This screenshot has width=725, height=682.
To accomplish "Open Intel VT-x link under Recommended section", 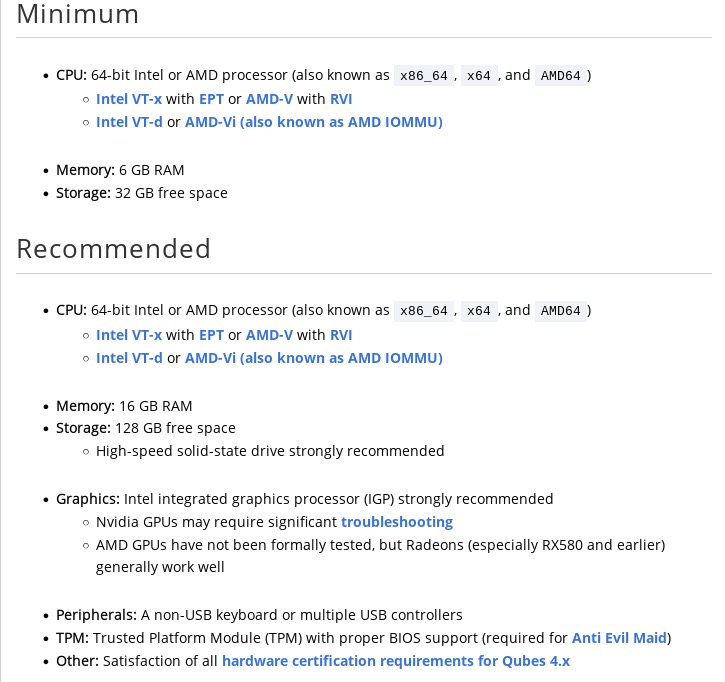I will click(x=128, y=335).
